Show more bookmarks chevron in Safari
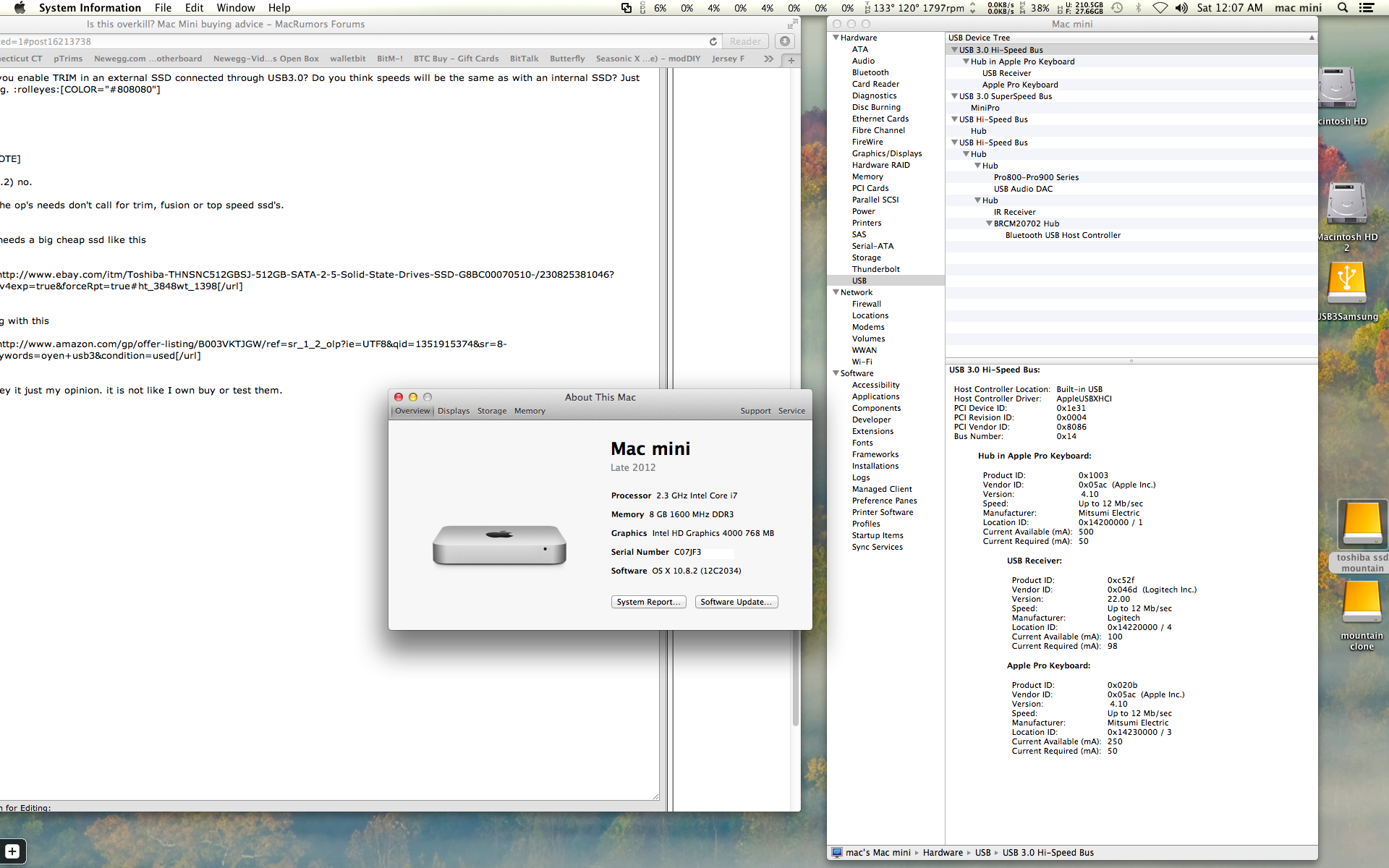The image size is (1389, 868). (768, 59)
